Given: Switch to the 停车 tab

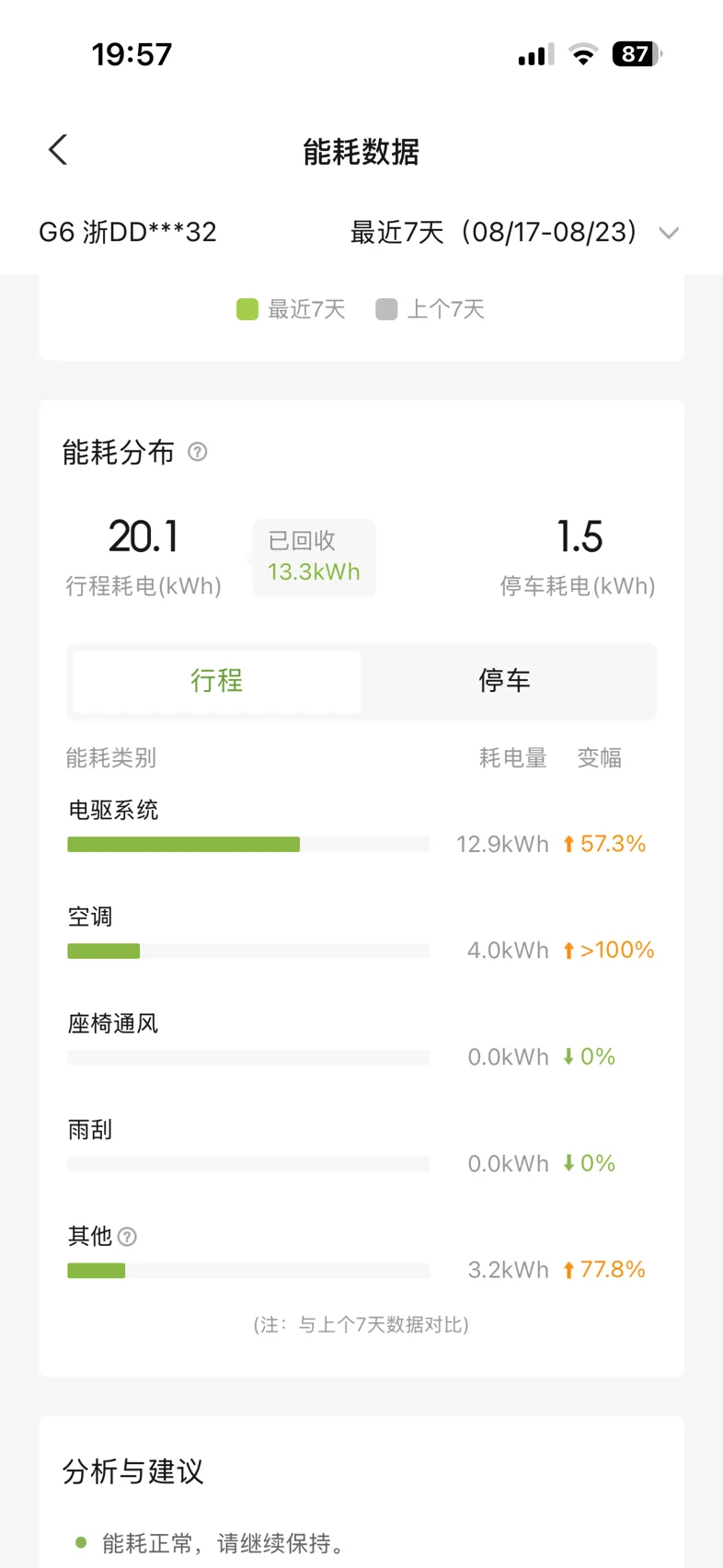Looking at the screenshot, I should [x=505, y=681].
